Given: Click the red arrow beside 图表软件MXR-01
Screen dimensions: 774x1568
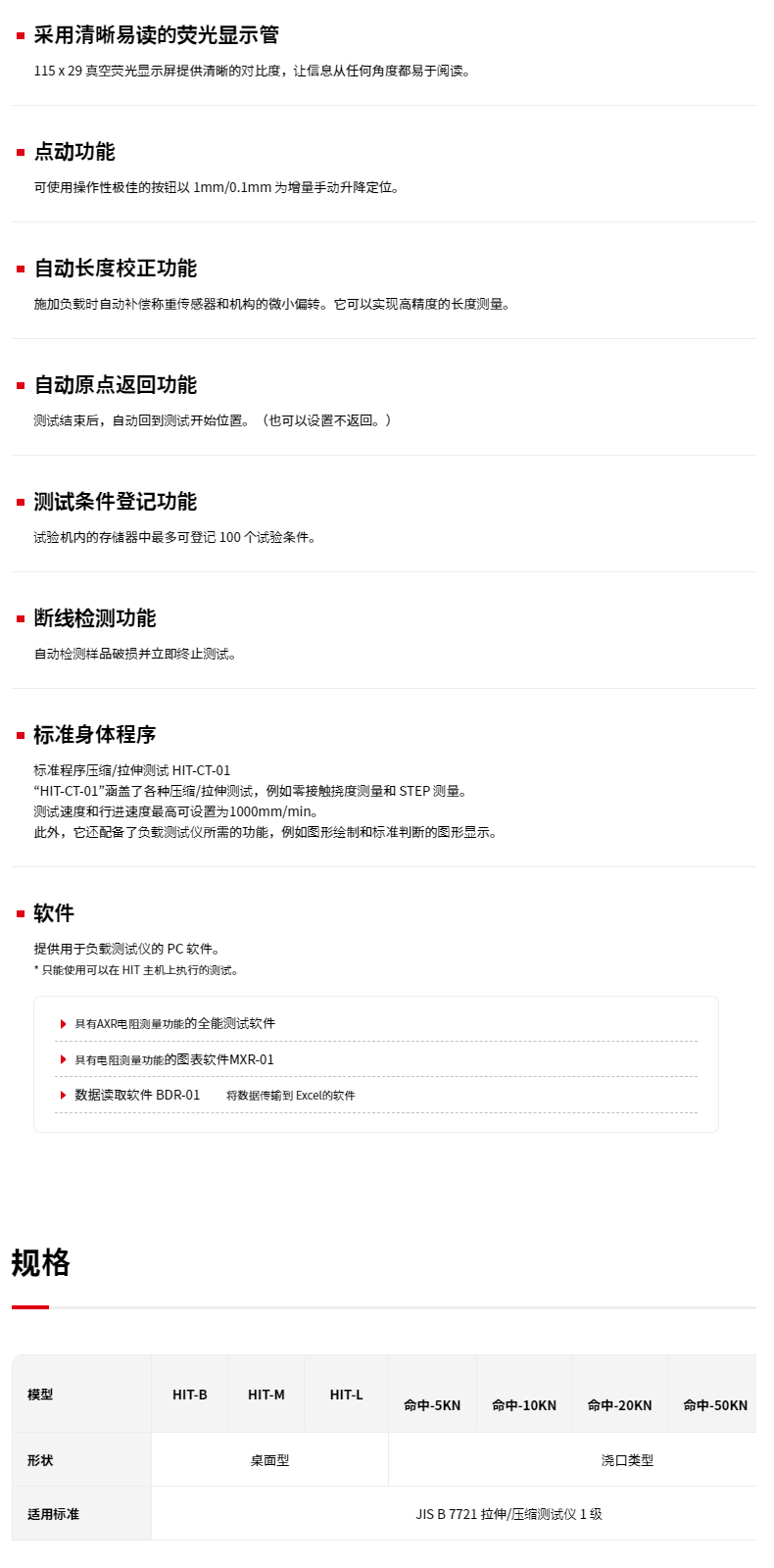Looking at the screenshot, I should tap(64, 1060).
